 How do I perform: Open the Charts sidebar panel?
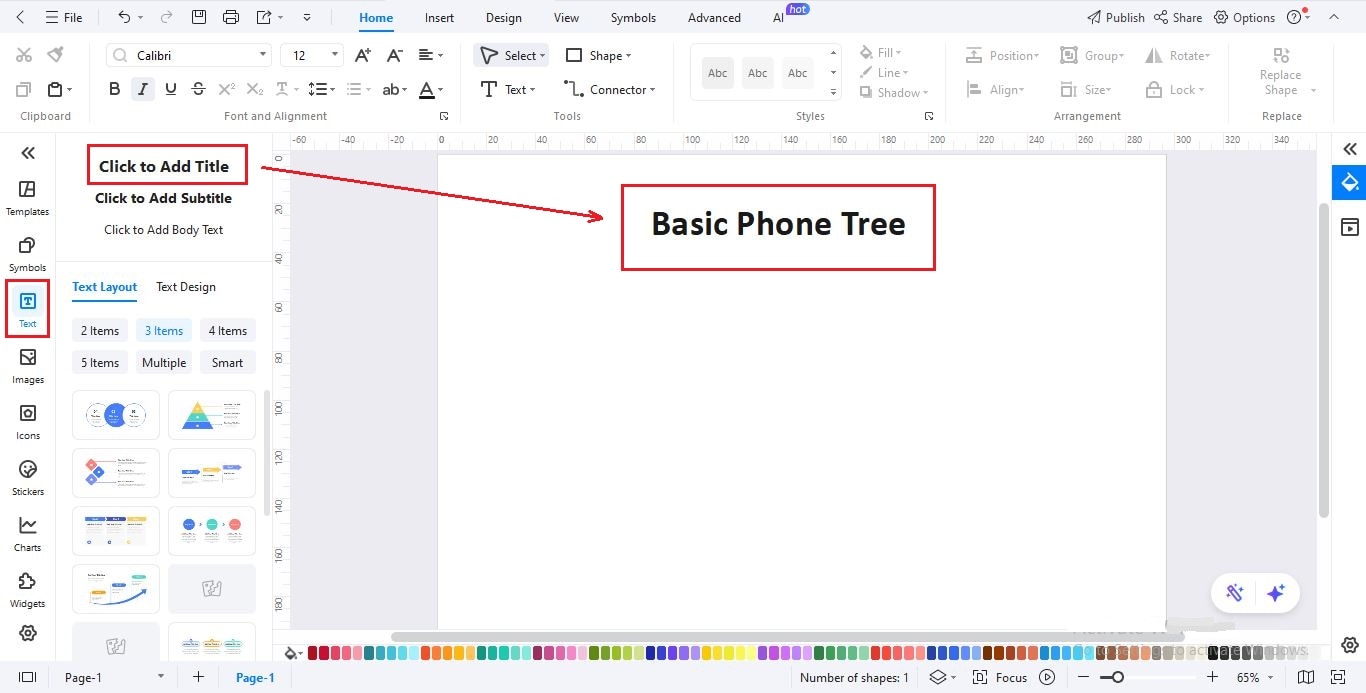tap(27, 534)
